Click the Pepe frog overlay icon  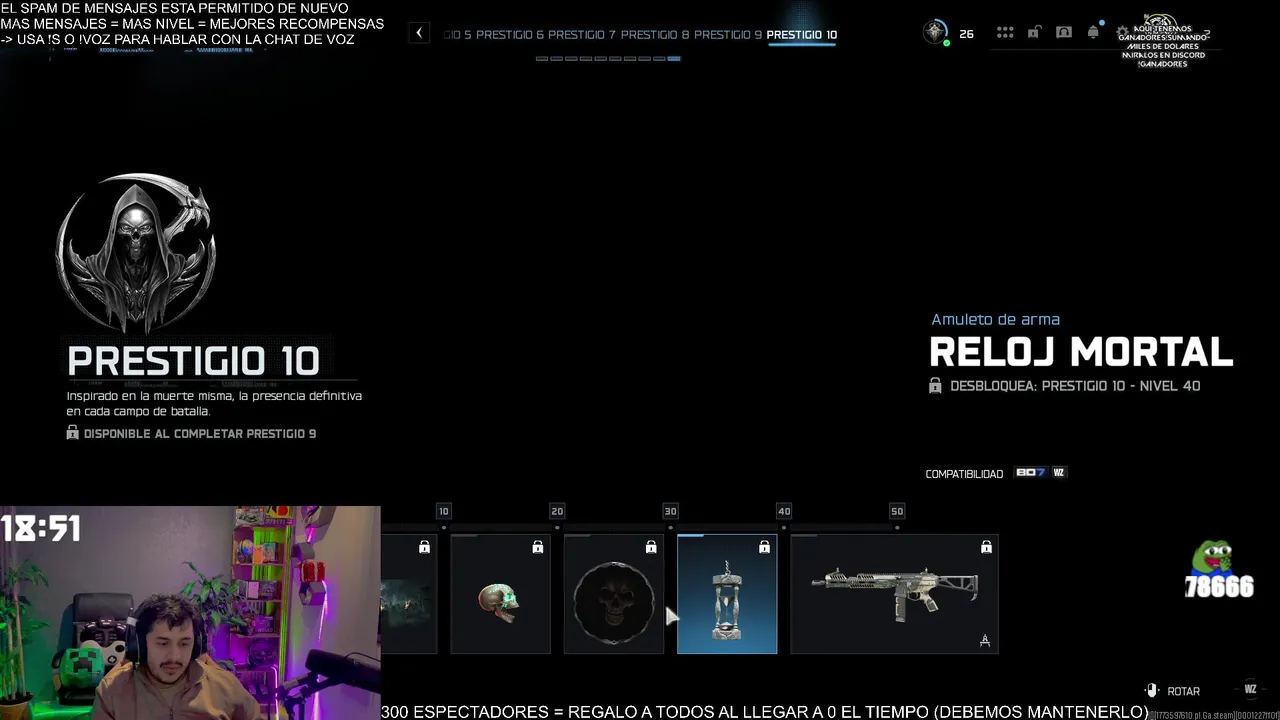tap(1215, 559)
